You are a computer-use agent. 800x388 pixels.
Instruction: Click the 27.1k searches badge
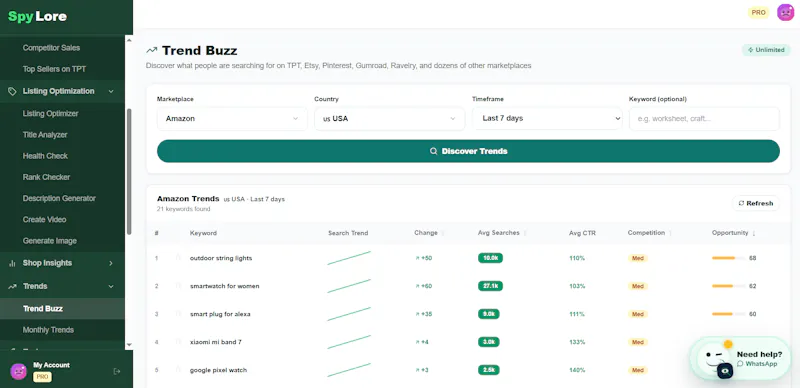pyautogui.click(x=490, y=286)
